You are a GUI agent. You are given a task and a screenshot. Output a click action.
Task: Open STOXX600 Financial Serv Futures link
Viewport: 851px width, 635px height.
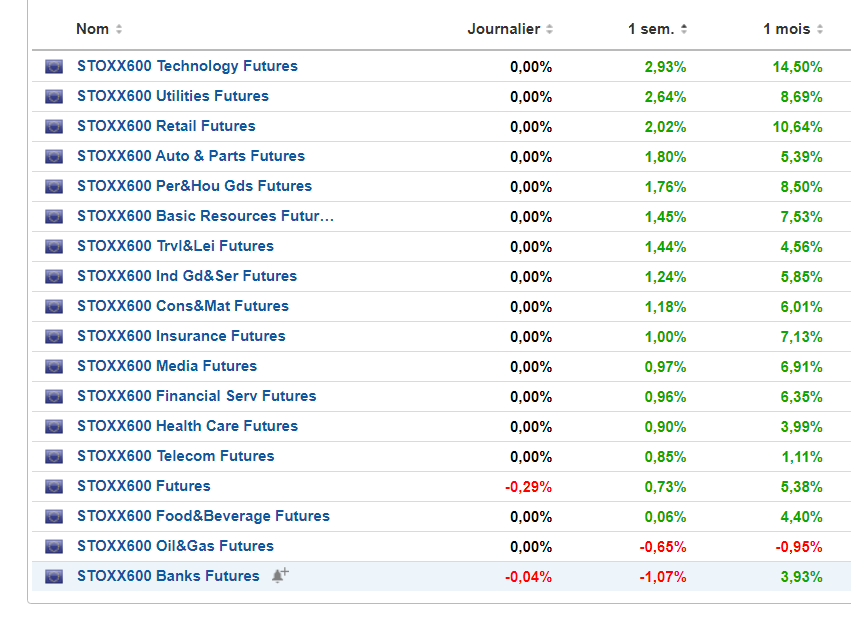[x=196, y=396]
